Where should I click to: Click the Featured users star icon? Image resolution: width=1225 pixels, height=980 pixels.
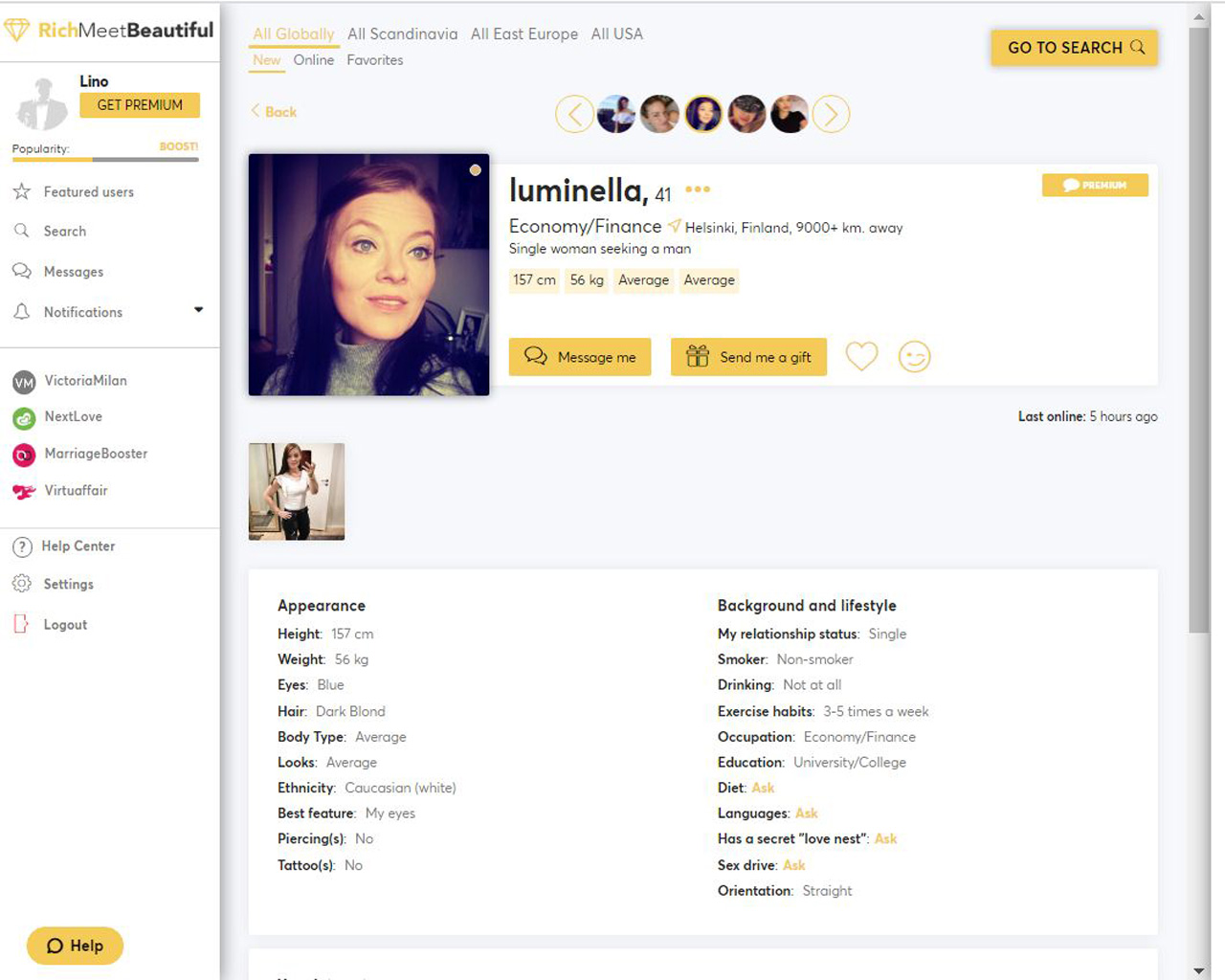pos(23,191)
